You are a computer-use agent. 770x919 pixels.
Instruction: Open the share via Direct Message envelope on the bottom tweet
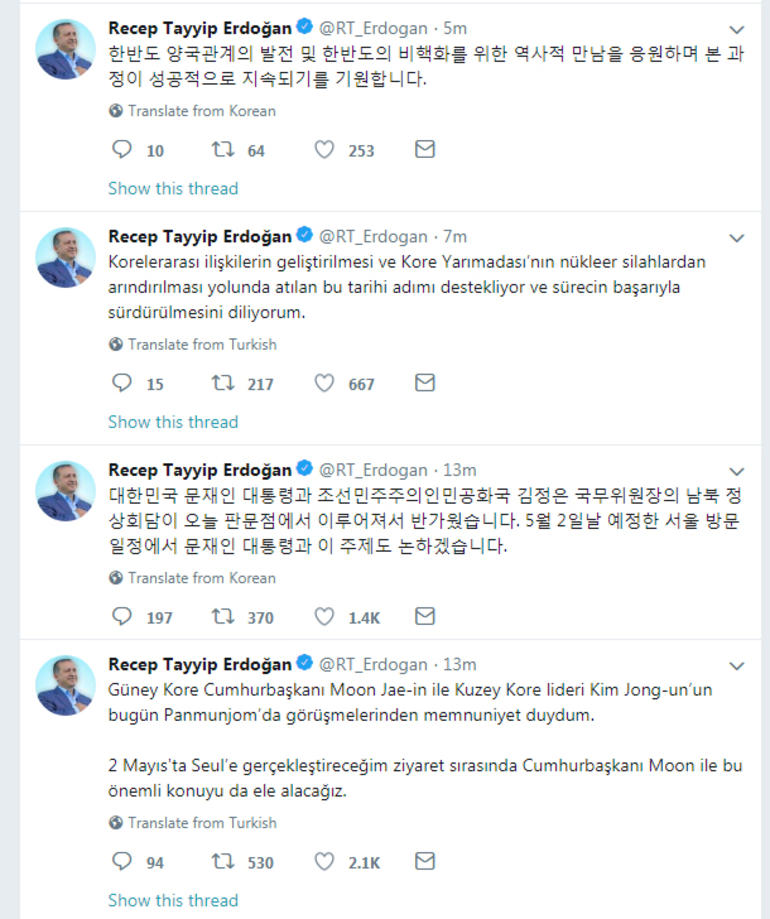point(425,860)
